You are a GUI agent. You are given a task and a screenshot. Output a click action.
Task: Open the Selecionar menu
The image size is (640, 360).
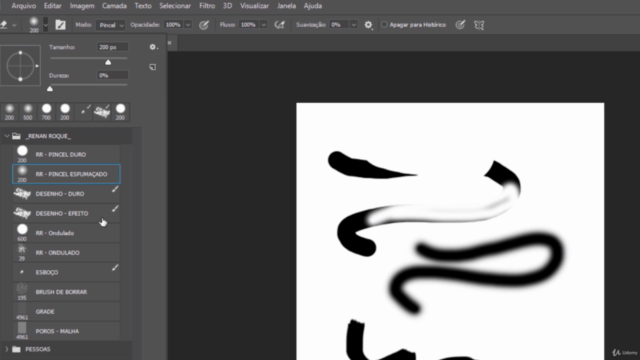click(175, 6)
